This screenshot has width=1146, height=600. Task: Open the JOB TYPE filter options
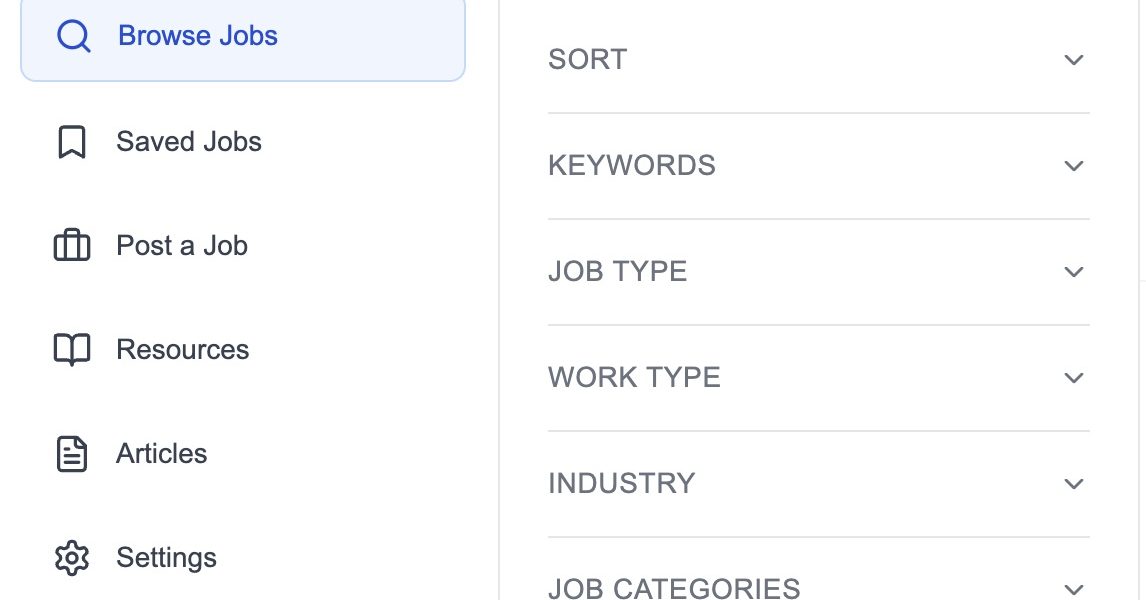(820, 271)
